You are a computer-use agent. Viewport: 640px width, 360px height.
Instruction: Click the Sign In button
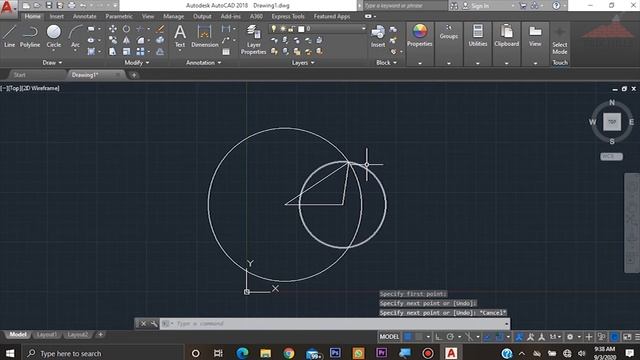point(476,6)
